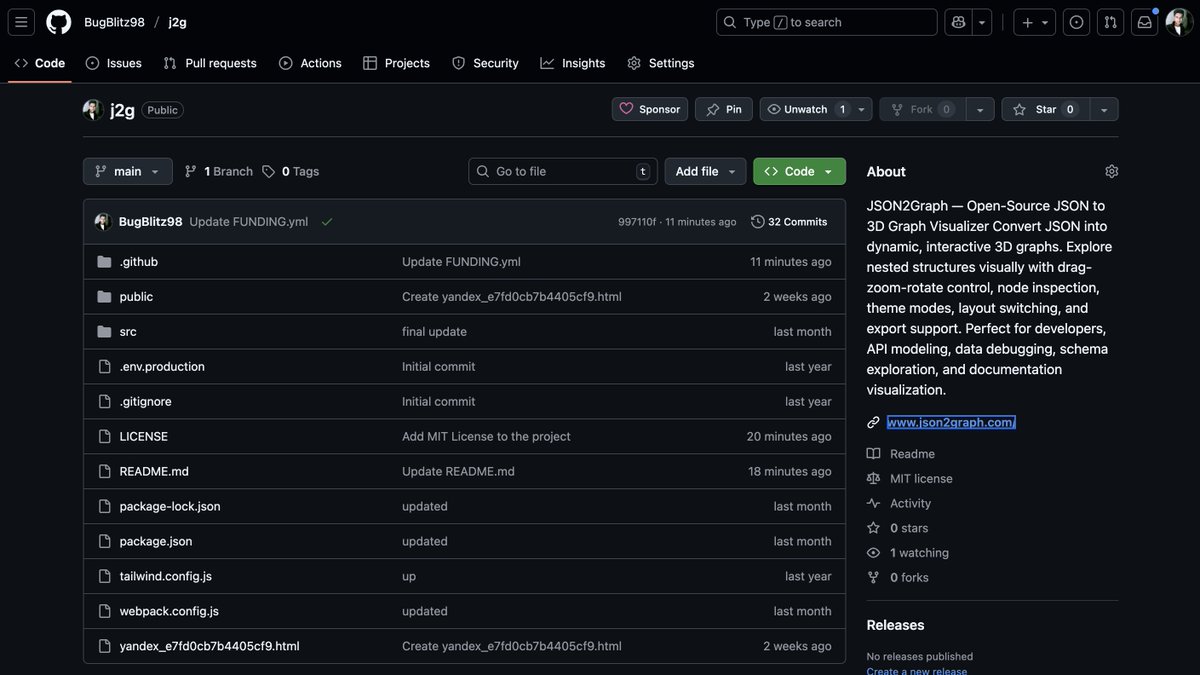Open the user profile avatar menu

pos(1179,22)
